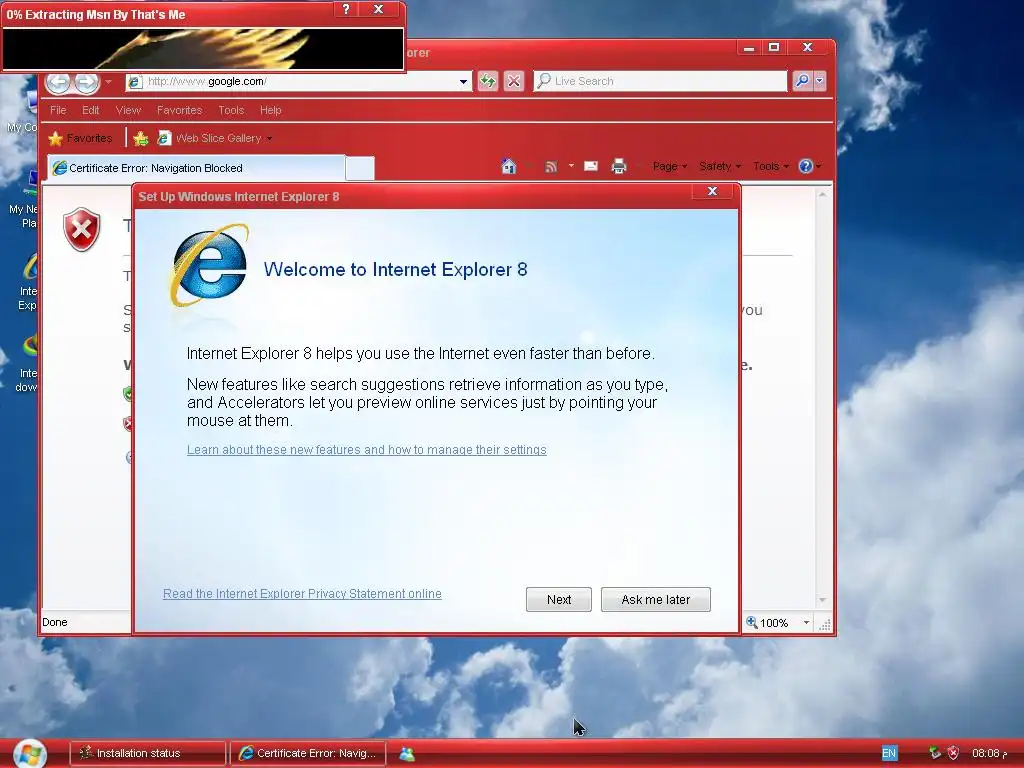Click help button on Extracting Msn window
This screenshot has height=768, width=1024.
346,9
